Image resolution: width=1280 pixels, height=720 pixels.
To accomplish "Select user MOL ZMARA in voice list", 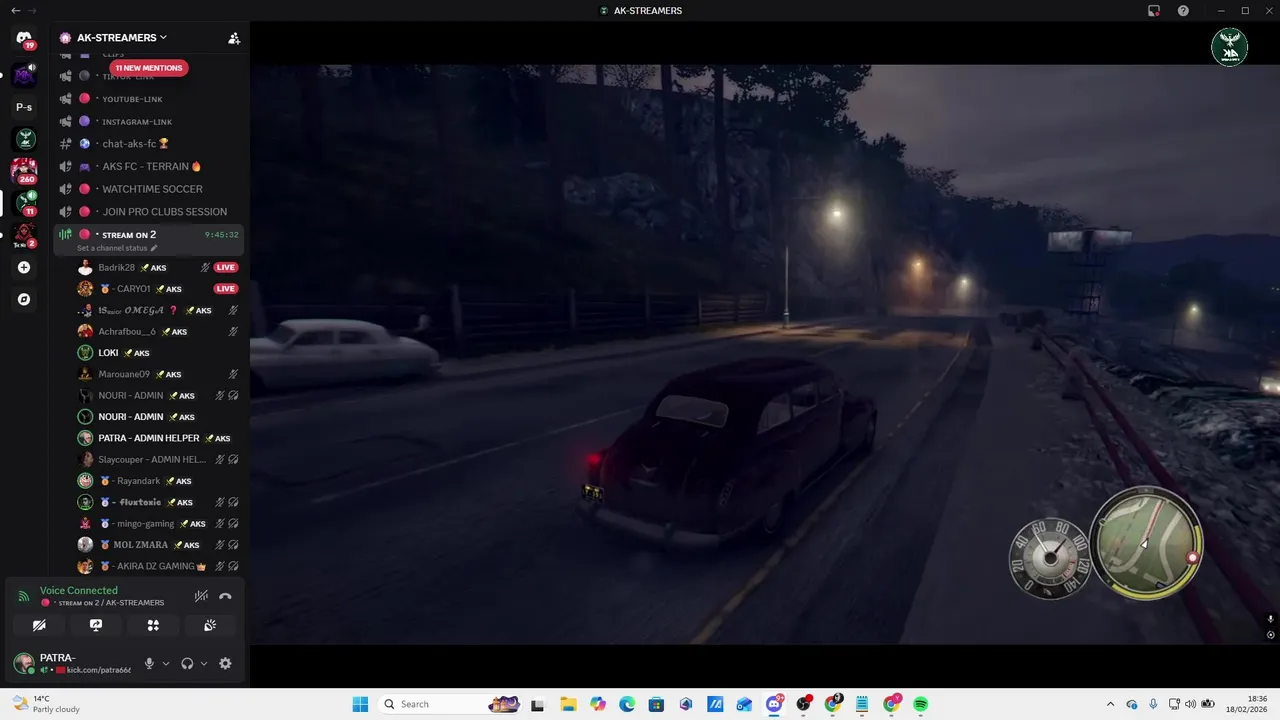I will (x=160, y=545).
